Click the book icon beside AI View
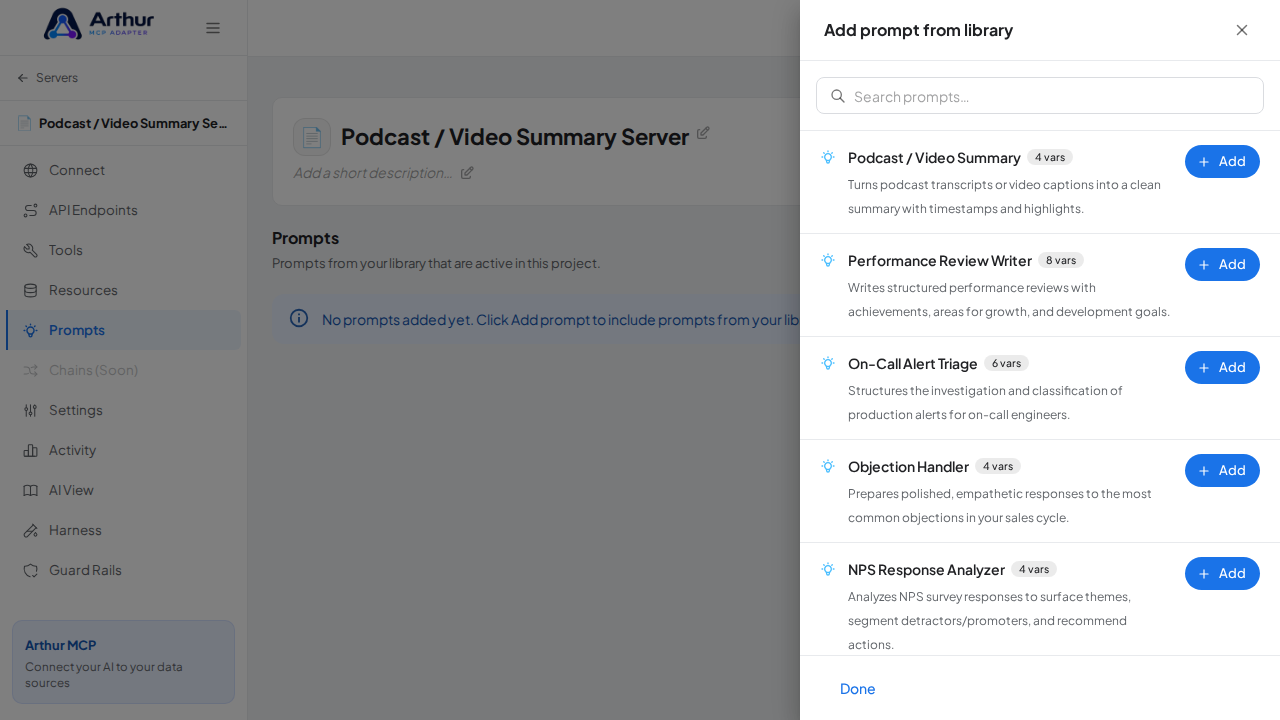The image size is (1280, 720). [30, 490]
